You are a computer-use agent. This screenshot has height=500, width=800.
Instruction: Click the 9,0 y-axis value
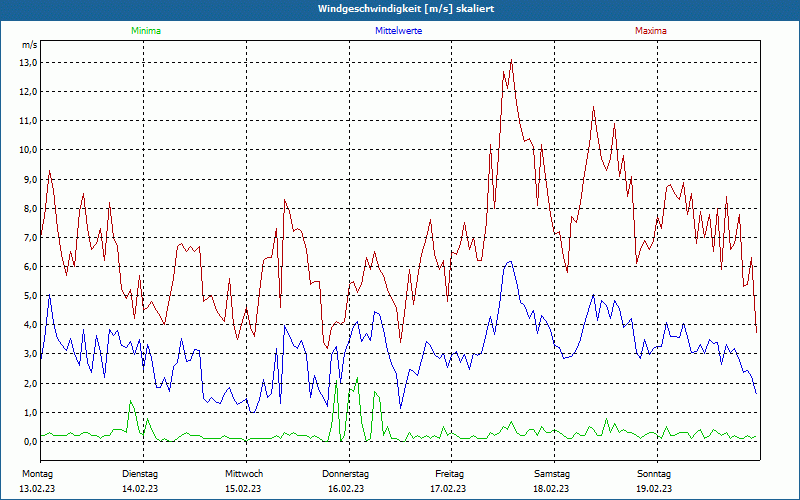click(x=30, y=180)
